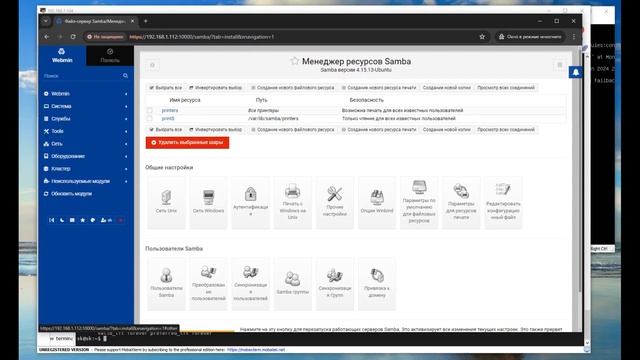Click the red Удалить выбранные шары button
Viewport: 640px width, 360px height.
[x=187, y=142]
